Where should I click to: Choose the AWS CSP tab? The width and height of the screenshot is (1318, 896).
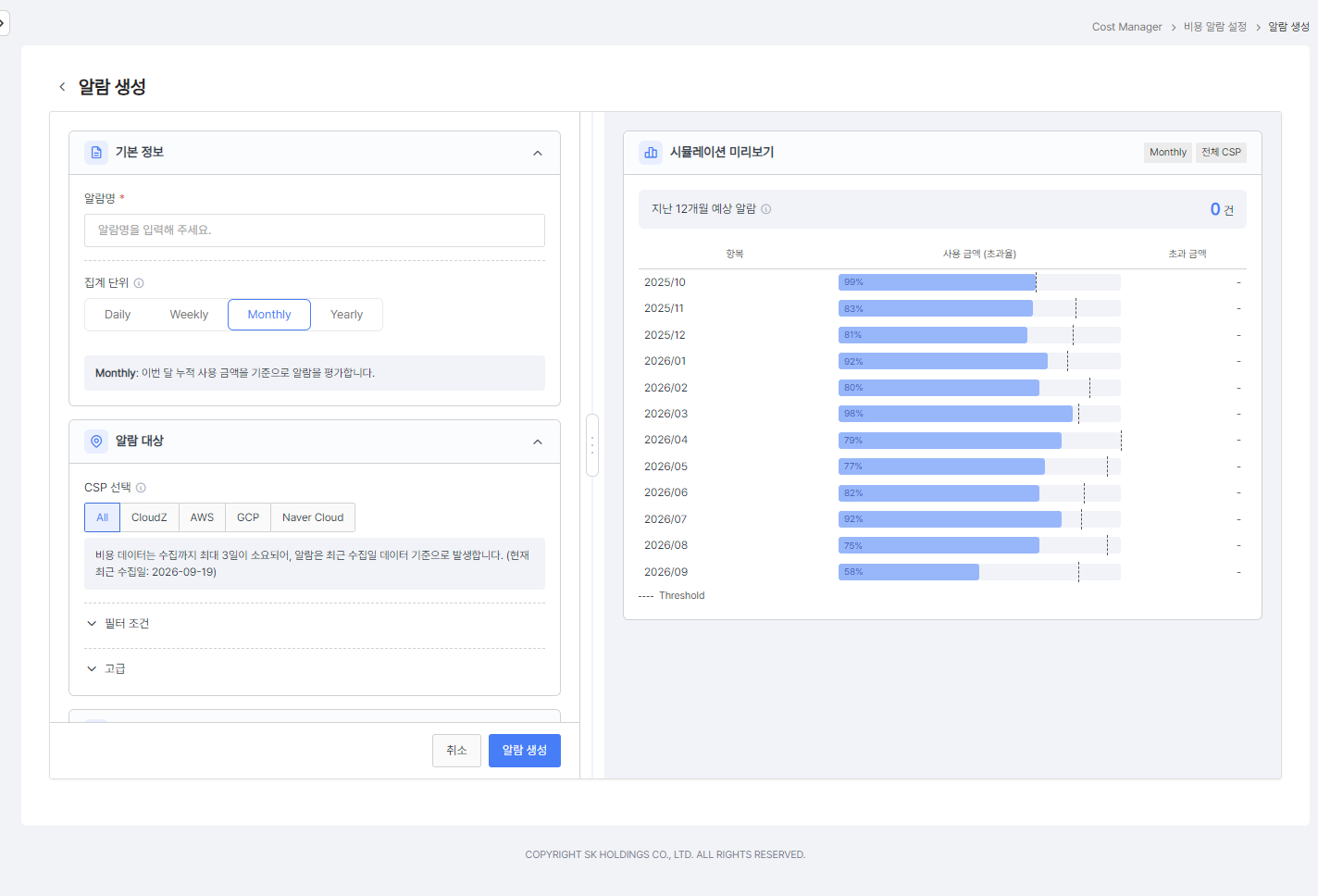pyautogui.click(x=202, y=517)
